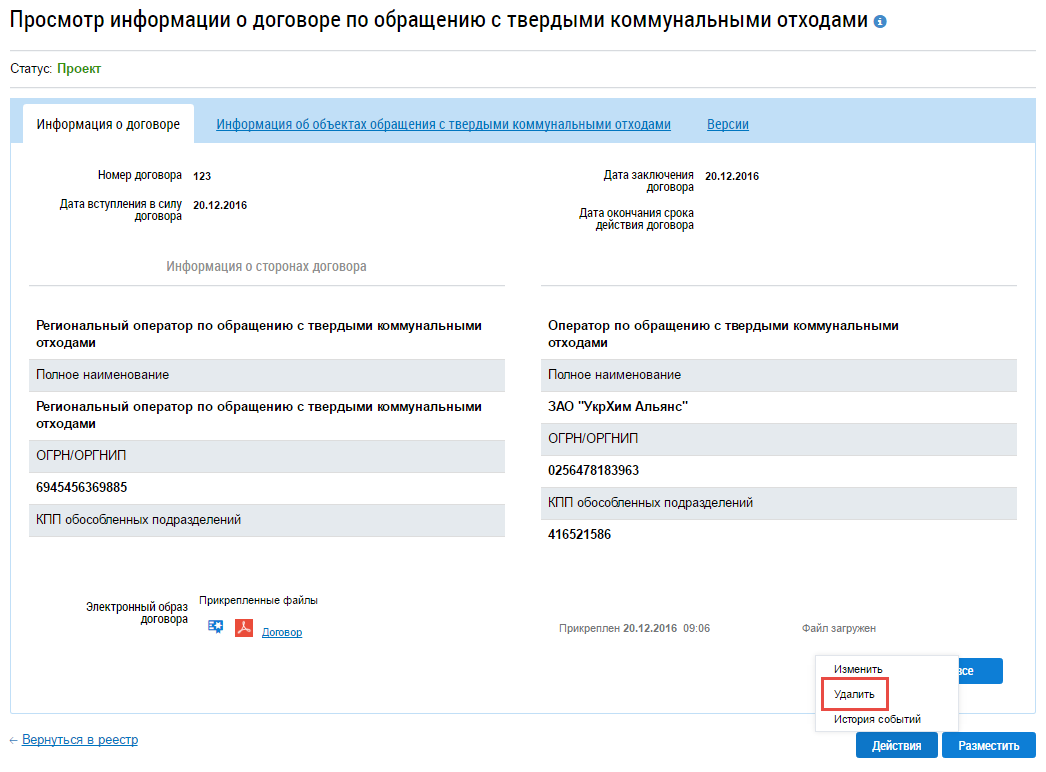Image resolution: width=1046 pixels, height=772 pixels.
Task: Click the red PDF file icon
Action: (x=244, y=628)
